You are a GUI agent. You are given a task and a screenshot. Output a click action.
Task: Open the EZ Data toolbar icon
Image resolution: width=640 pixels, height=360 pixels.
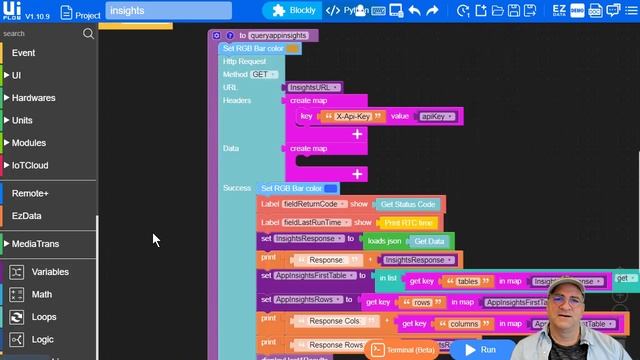click(x=559, y=11)
